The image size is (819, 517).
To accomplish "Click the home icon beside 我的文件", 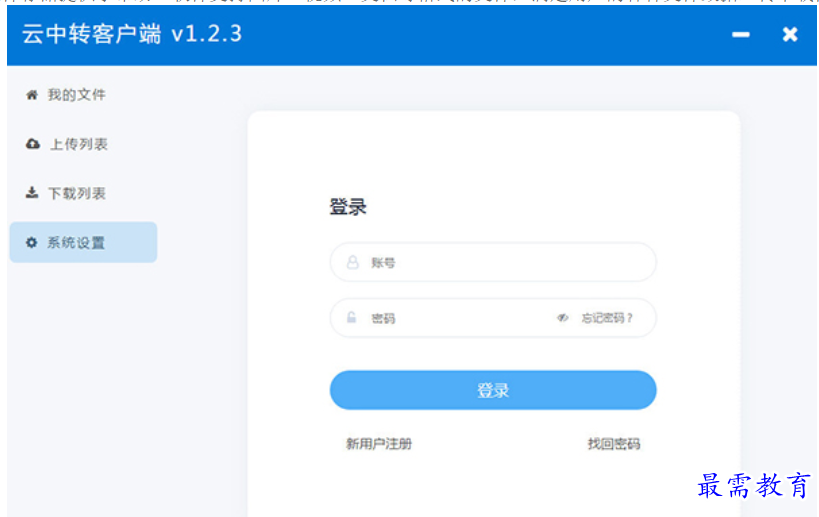I will [x=32, y=95].
